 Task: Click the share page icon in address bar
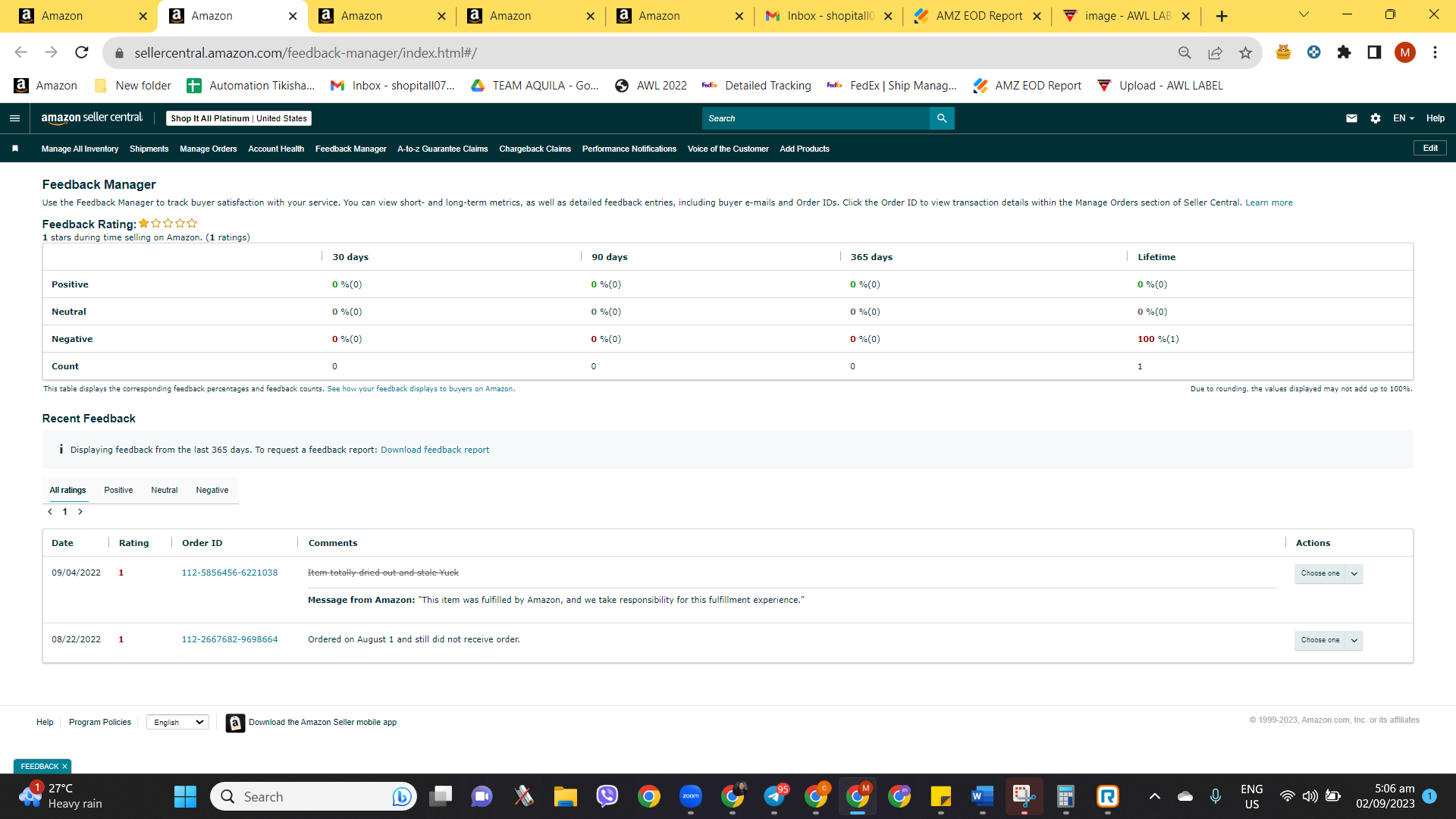pos(1215,52)
